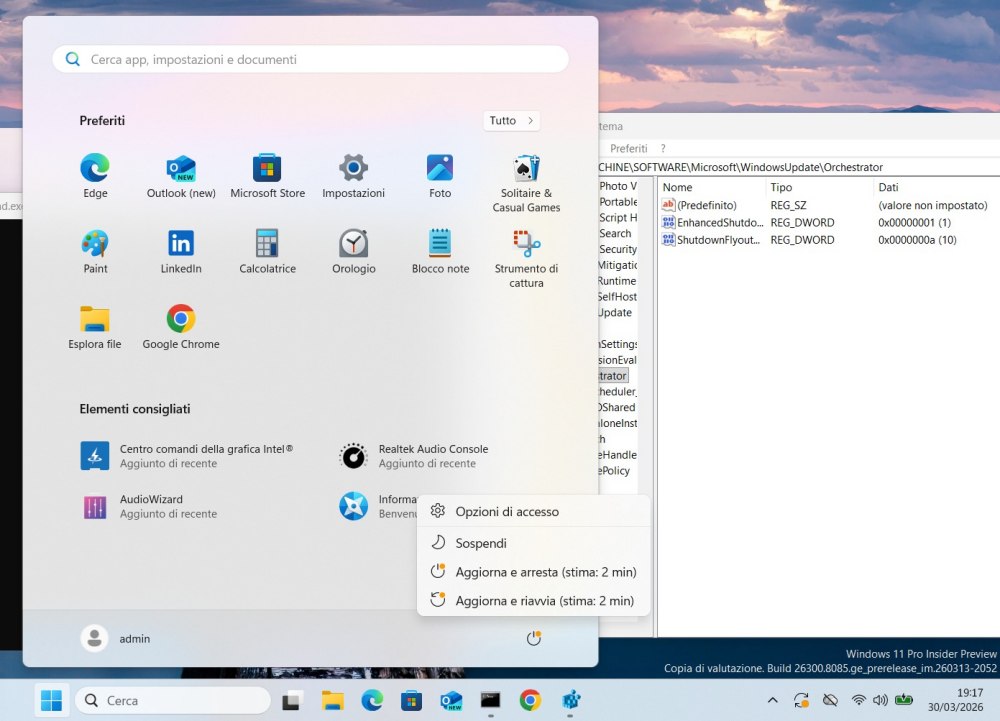Show hidden tray icons via the chevron
The width and height of the screenshot is (1000, 721).
[x=773, y=700]
